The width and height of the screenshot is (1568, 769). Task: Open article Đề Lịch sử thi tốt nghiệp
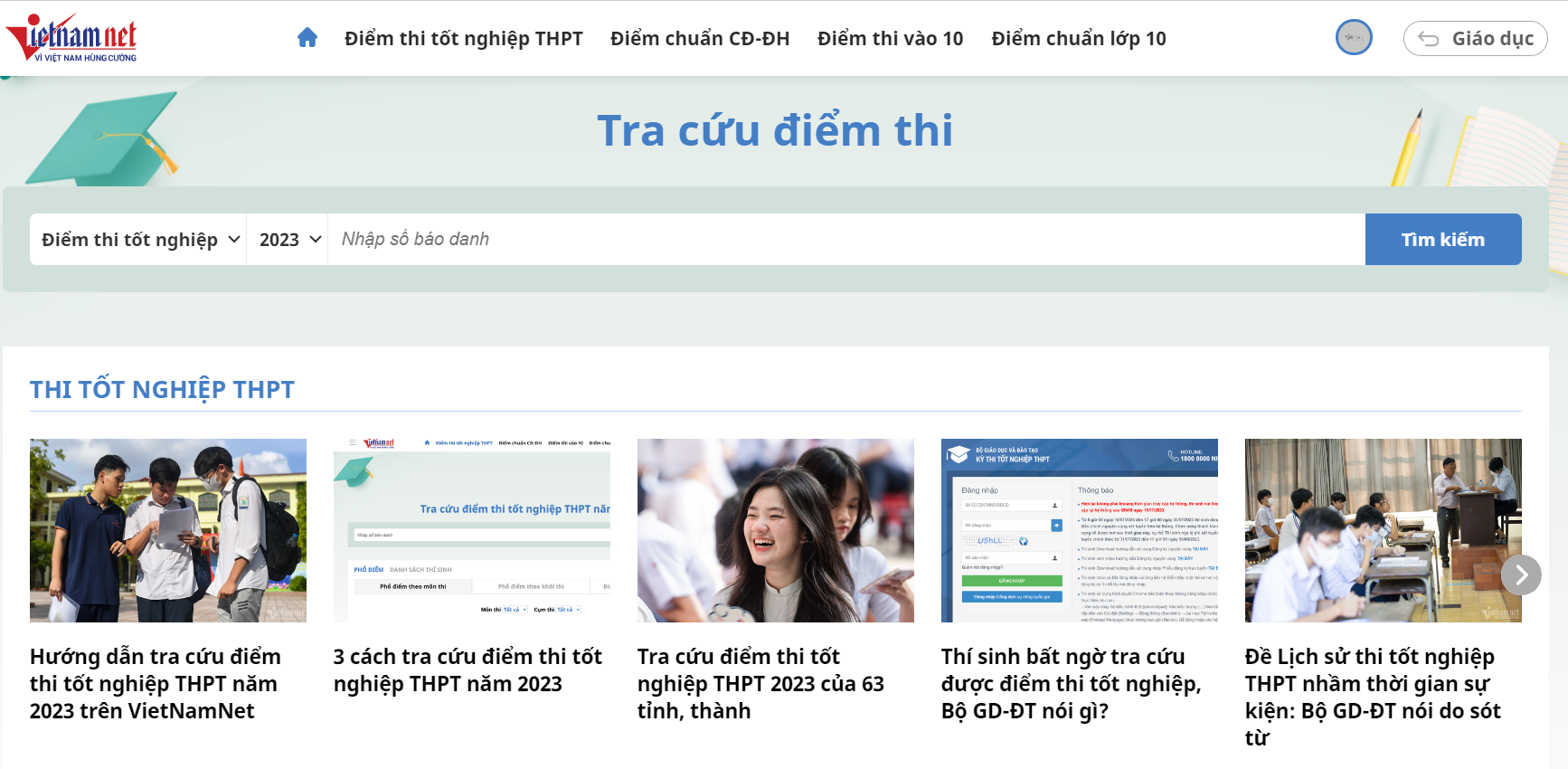(x=1373, y=697)
